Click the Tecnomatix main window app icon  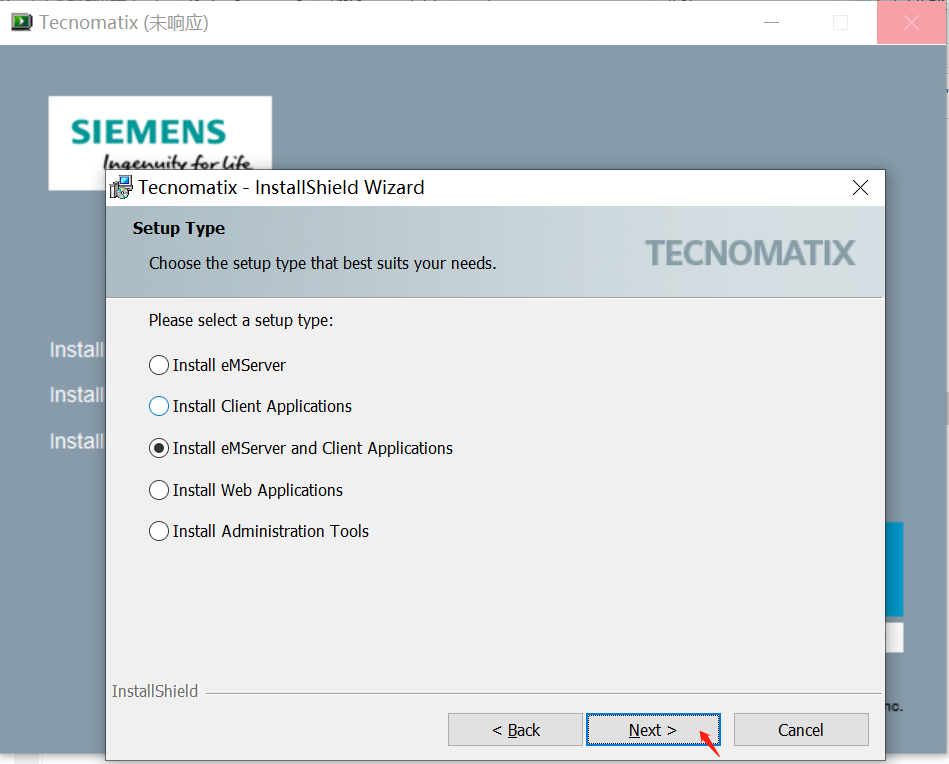coord(22,22)
